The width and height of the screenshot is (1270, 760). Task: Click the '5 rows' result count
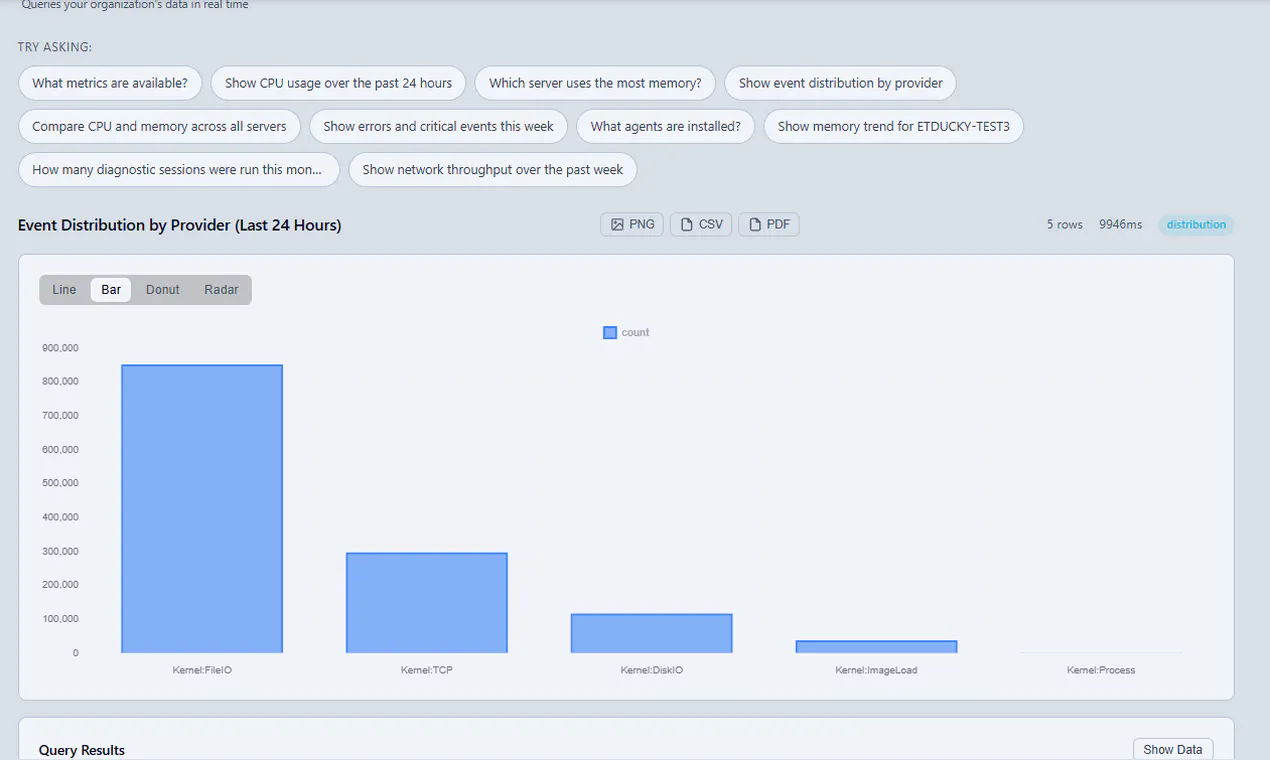pos(1065,225)
